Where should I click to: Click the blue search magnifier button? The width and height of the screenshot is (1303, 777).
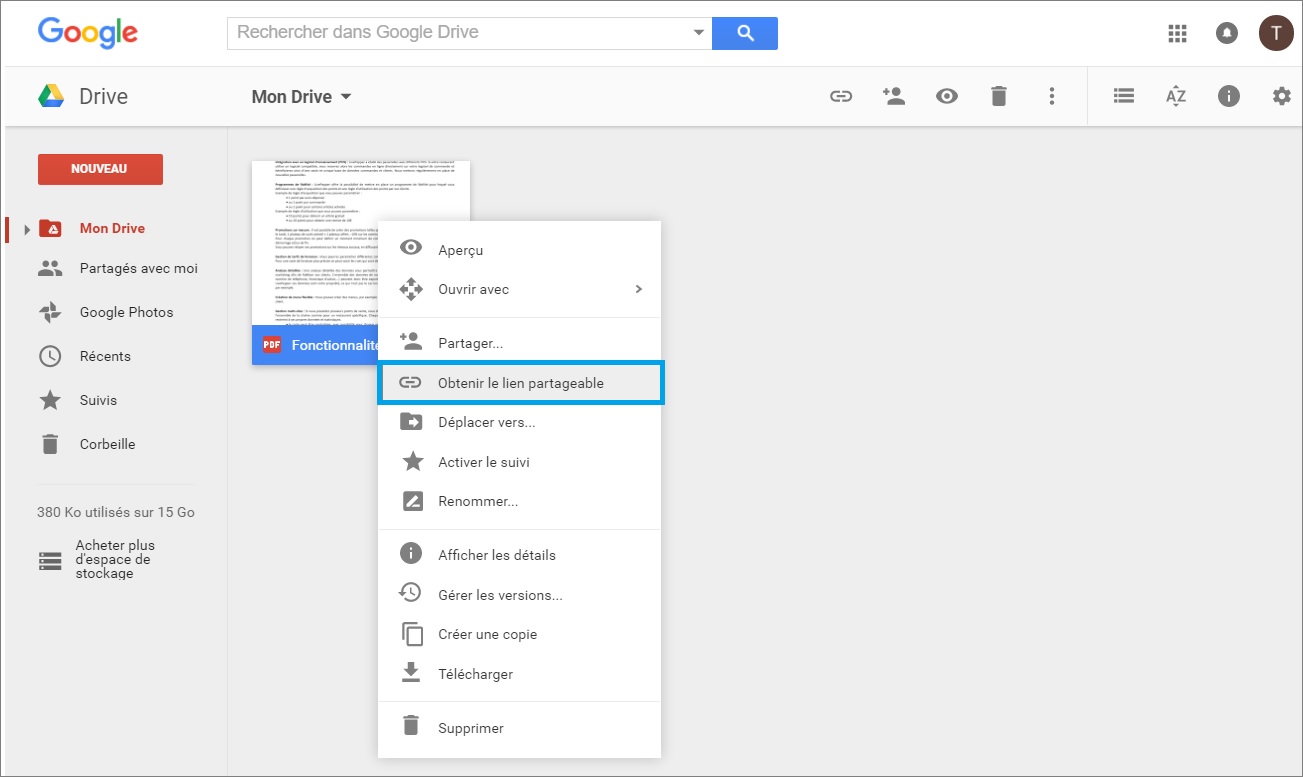745,33
